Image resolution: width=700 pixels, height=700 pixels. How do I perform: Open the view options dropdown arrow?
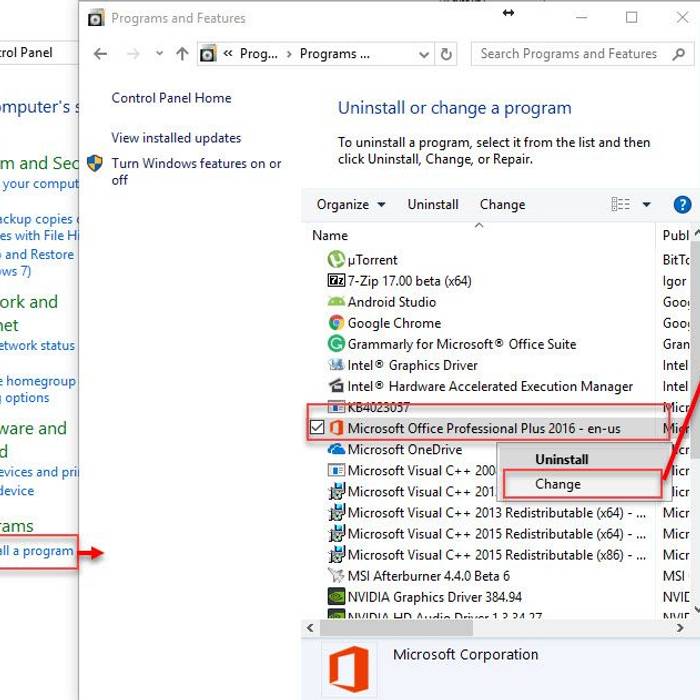tap(646, 205)
